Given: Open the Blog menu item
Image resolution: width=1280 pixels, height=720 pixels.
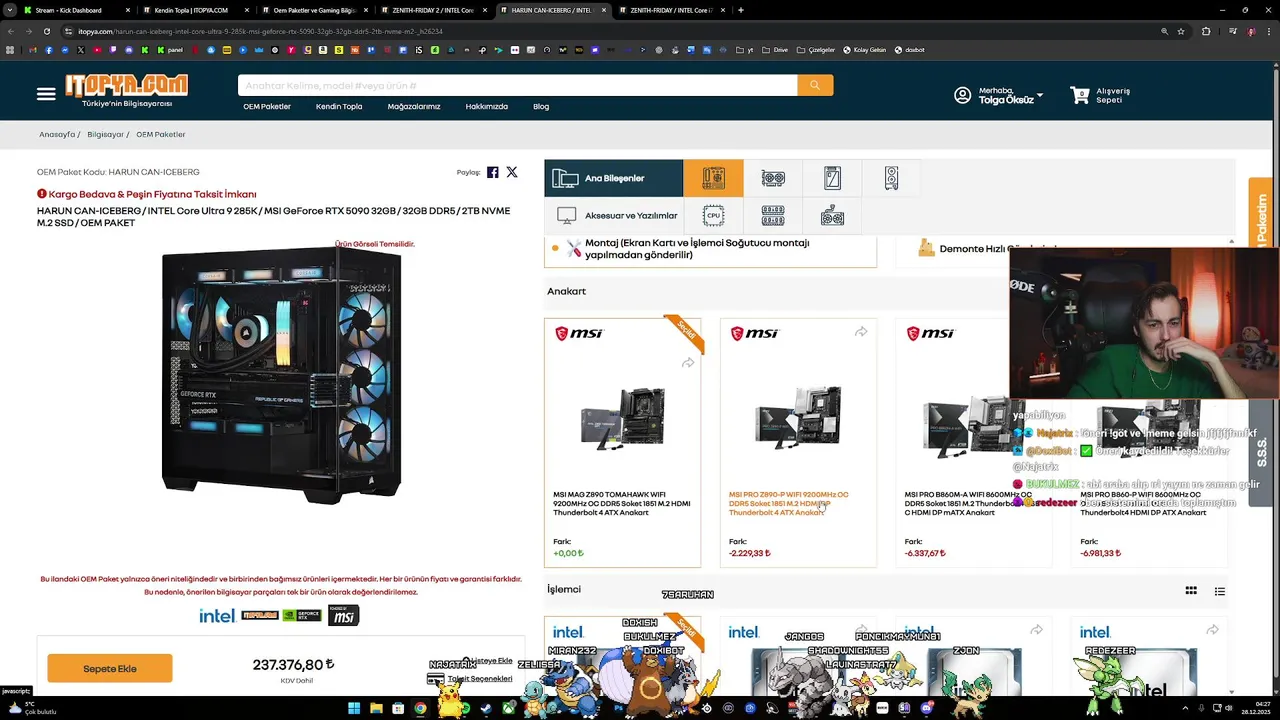Looking at the screenshot, I should [541, 107].
